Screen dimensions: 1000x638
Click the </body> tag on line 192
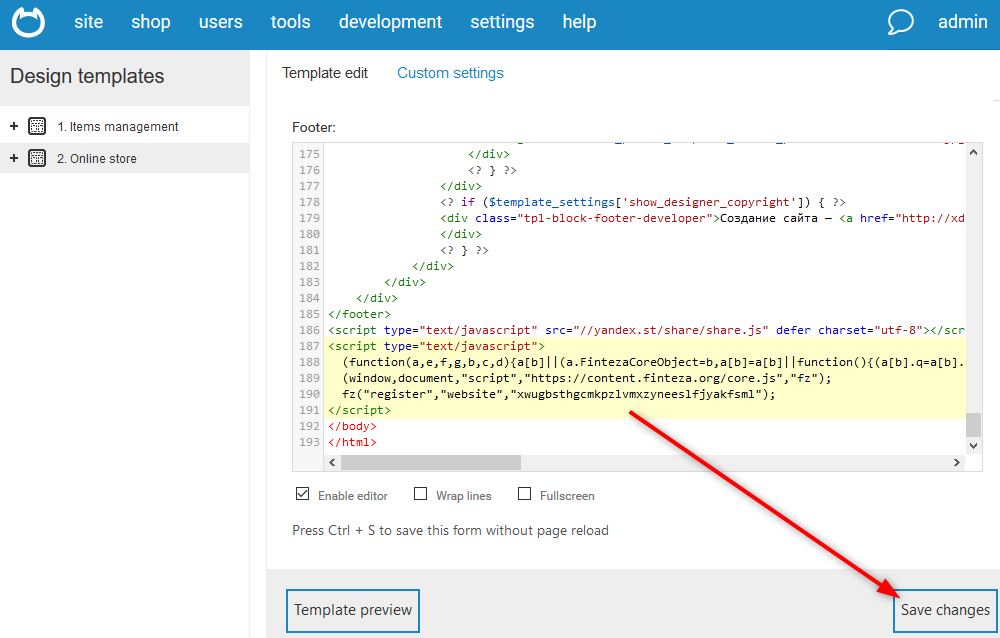point(353,426)
